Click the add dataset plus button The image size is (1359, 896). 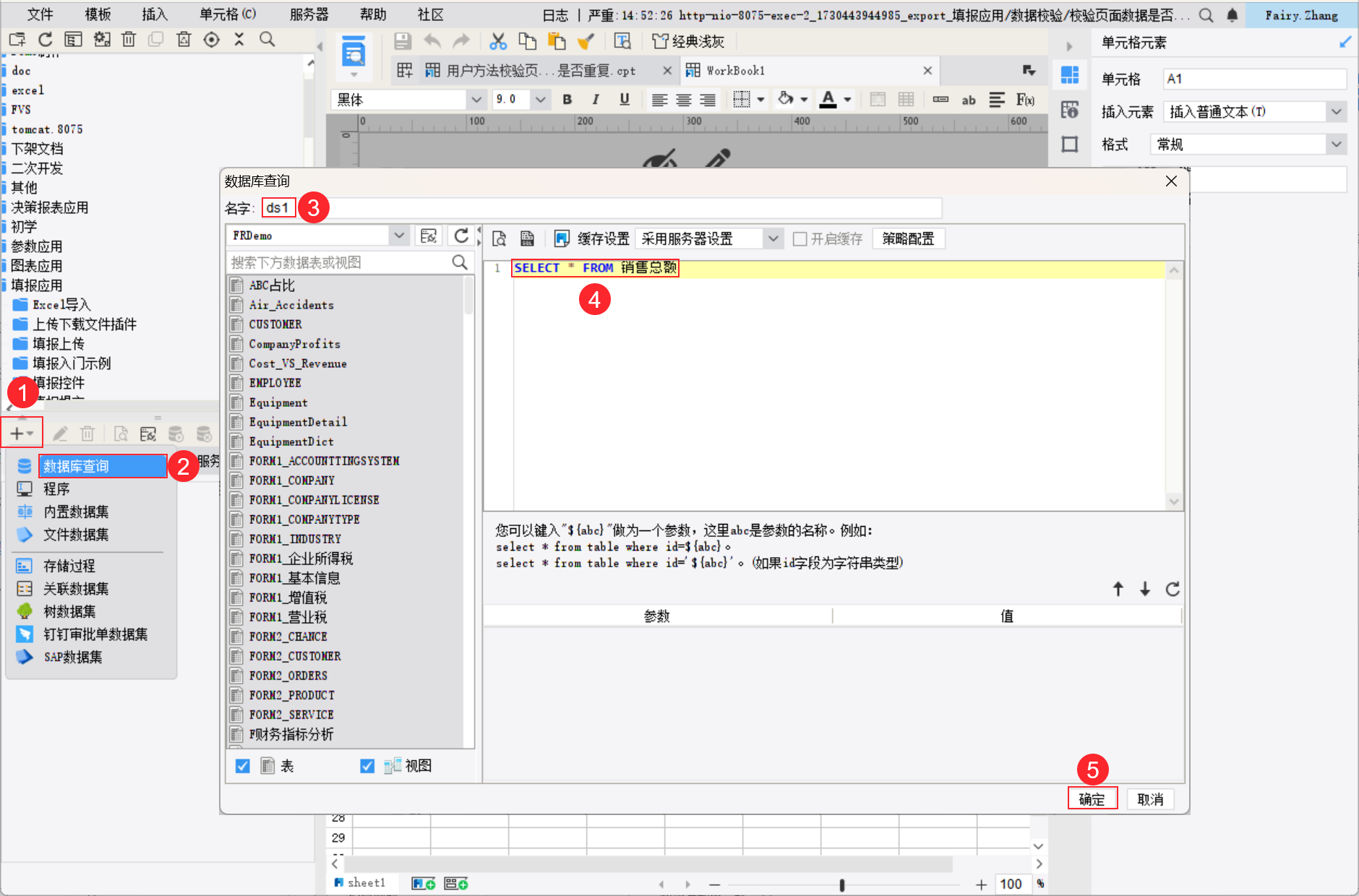pyautogui.click(x=21, y=434)
